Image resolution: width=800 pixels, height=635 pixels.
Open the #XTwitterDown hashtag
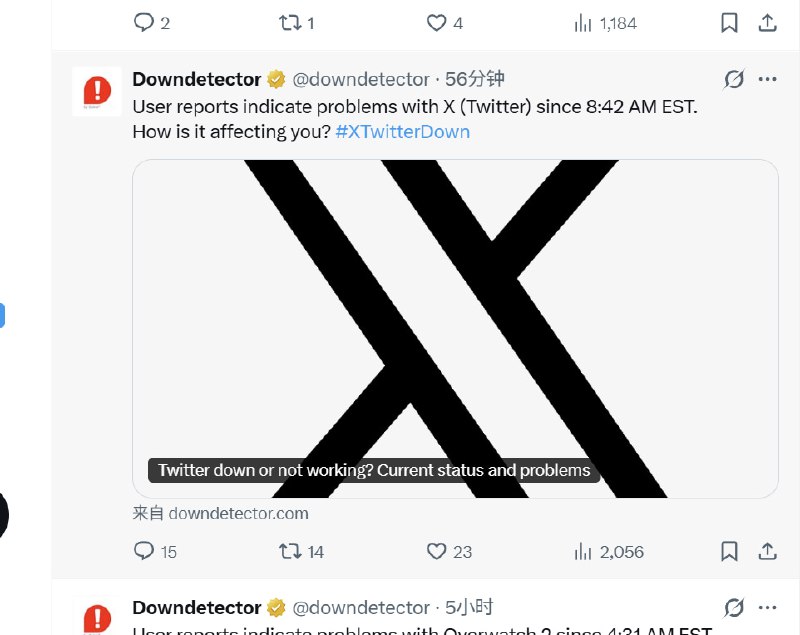402,131
